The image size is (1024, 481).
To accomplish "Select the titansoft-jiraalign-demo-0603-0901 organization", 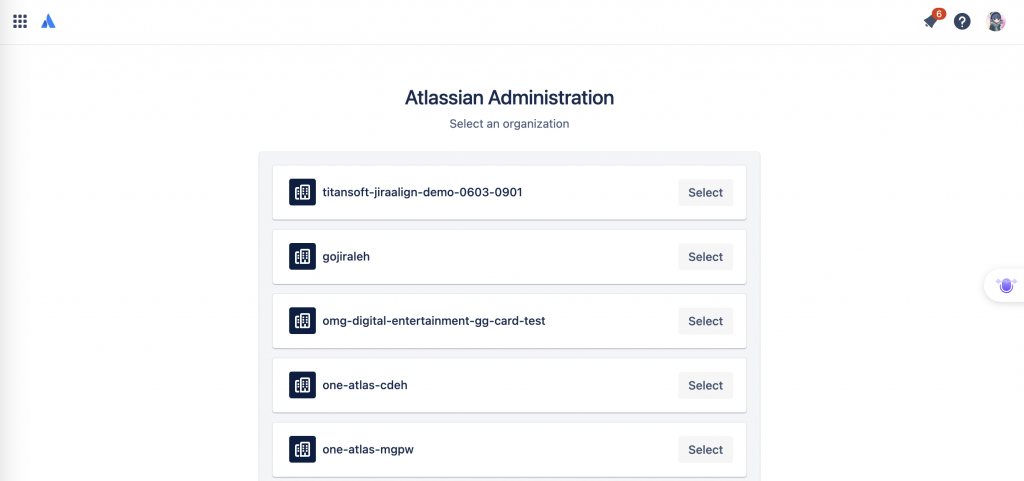I will coord(705,193).
